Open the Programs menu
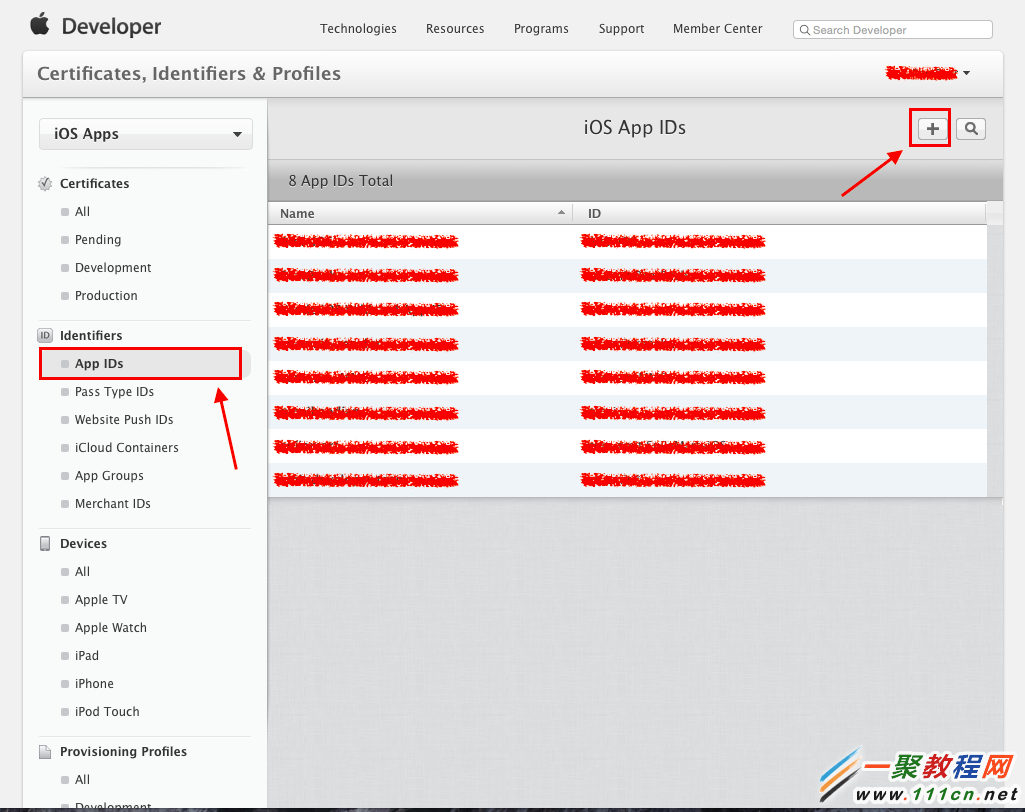The image size is (1025, 812). (541, 29)
